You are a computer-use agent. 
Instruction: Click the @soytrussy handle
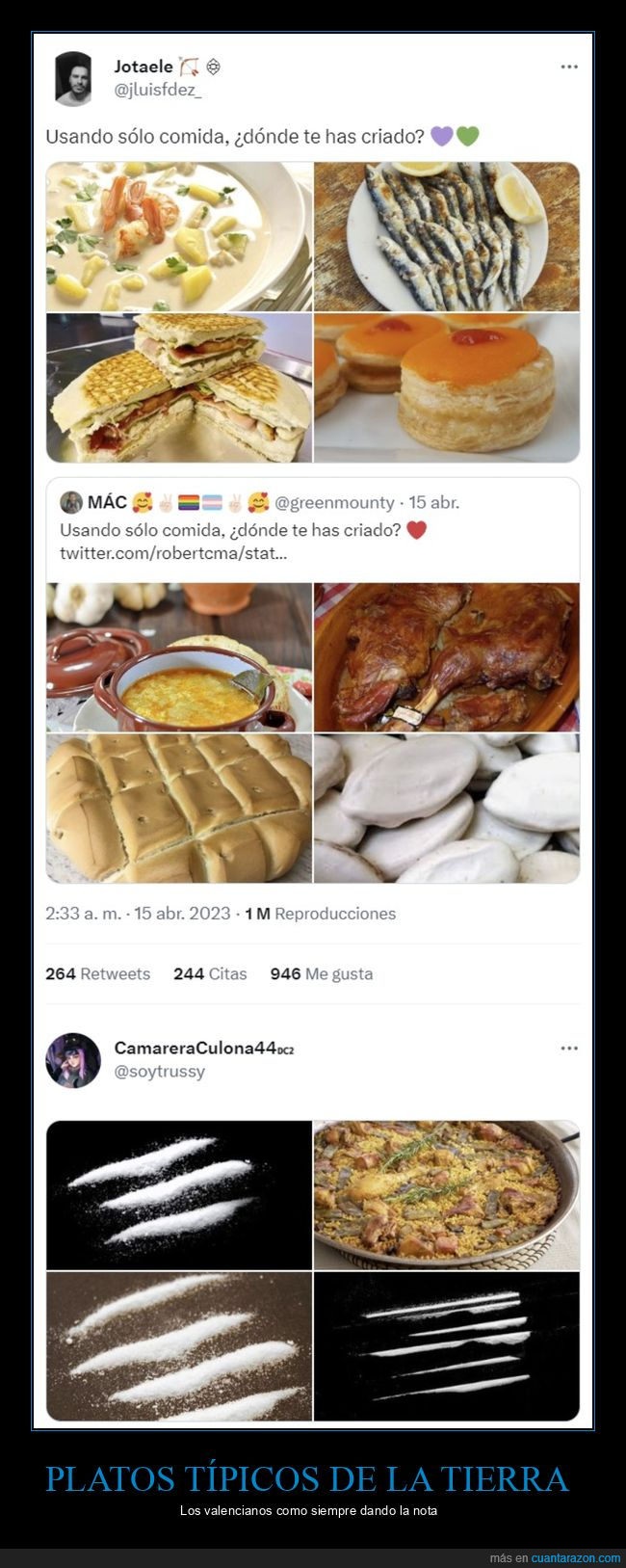[x=159, y=1071]
